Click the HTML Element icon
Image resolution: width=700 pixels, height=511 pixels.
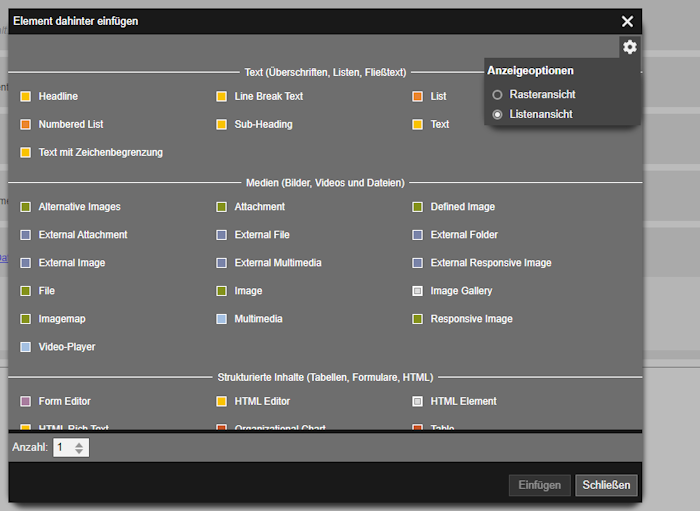coord(417,402)
